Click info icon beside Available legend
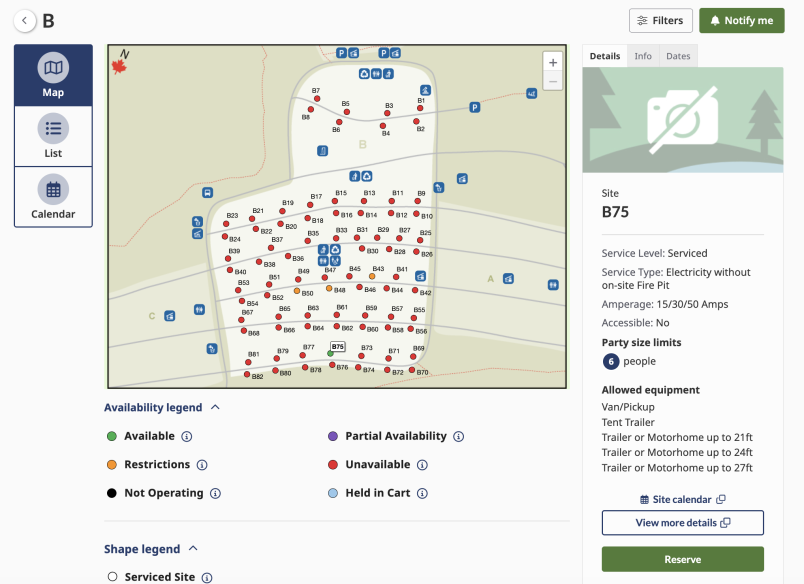Viewport: 804px width, 584px height. point(187,436)
